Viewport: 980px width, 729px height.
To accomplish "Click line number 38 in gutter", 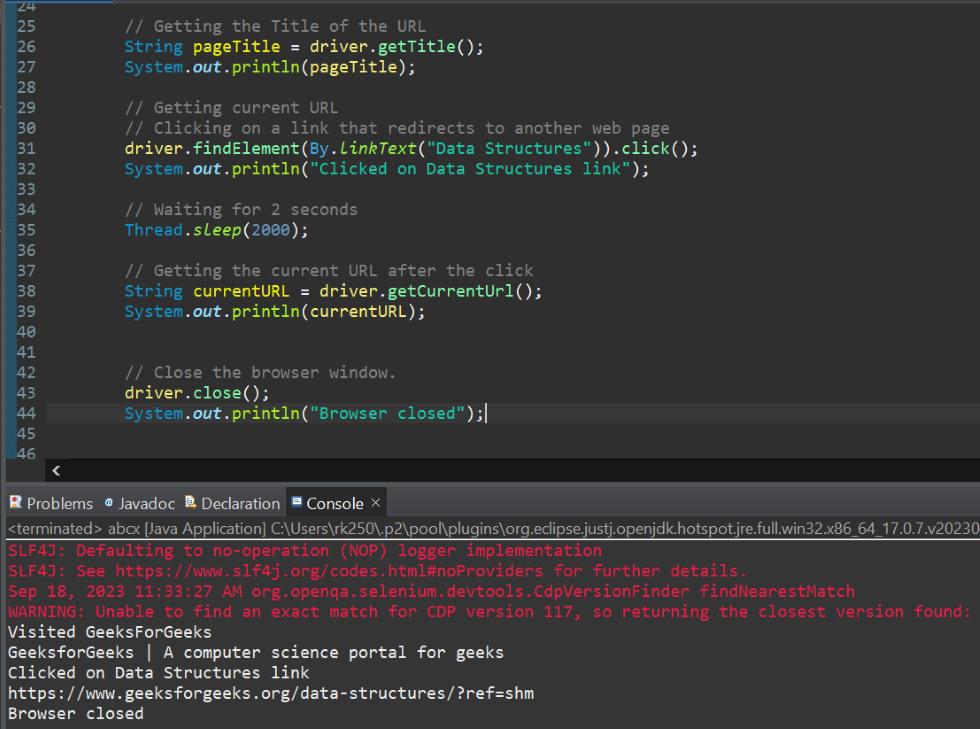I will pyautogui.click(x=26, y=291).
